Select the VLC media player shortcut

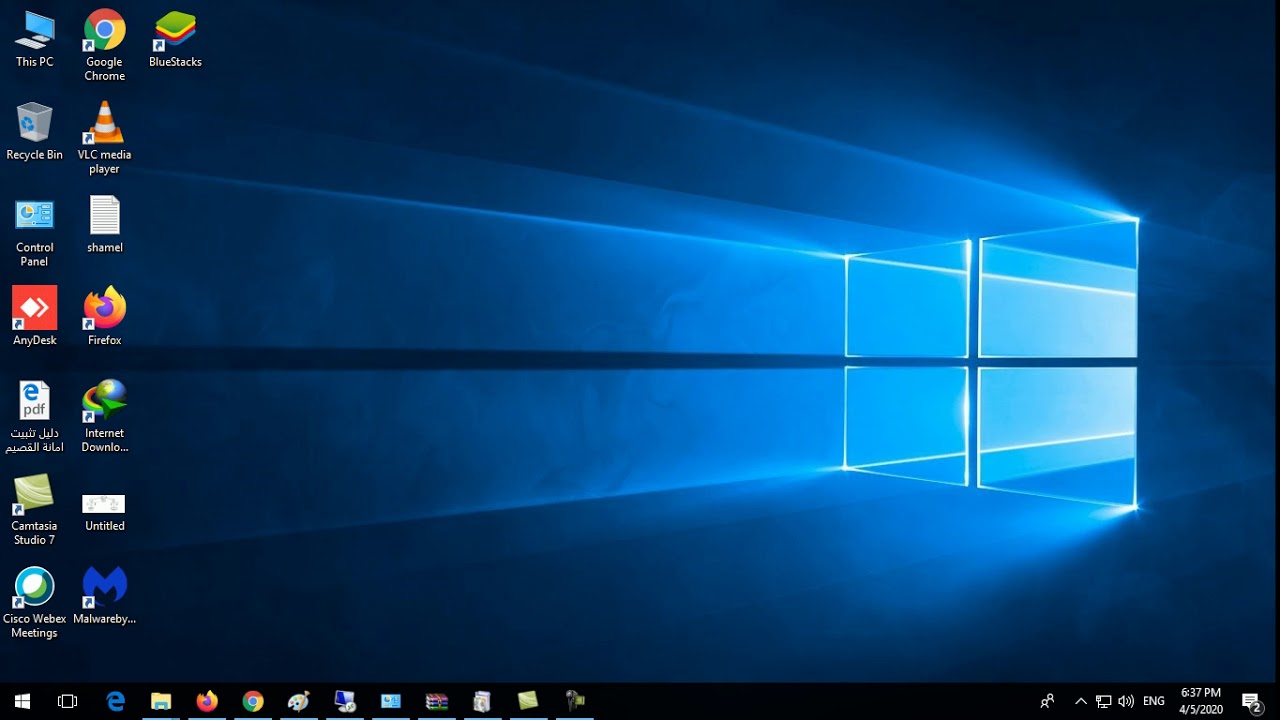tap(104, 138)
